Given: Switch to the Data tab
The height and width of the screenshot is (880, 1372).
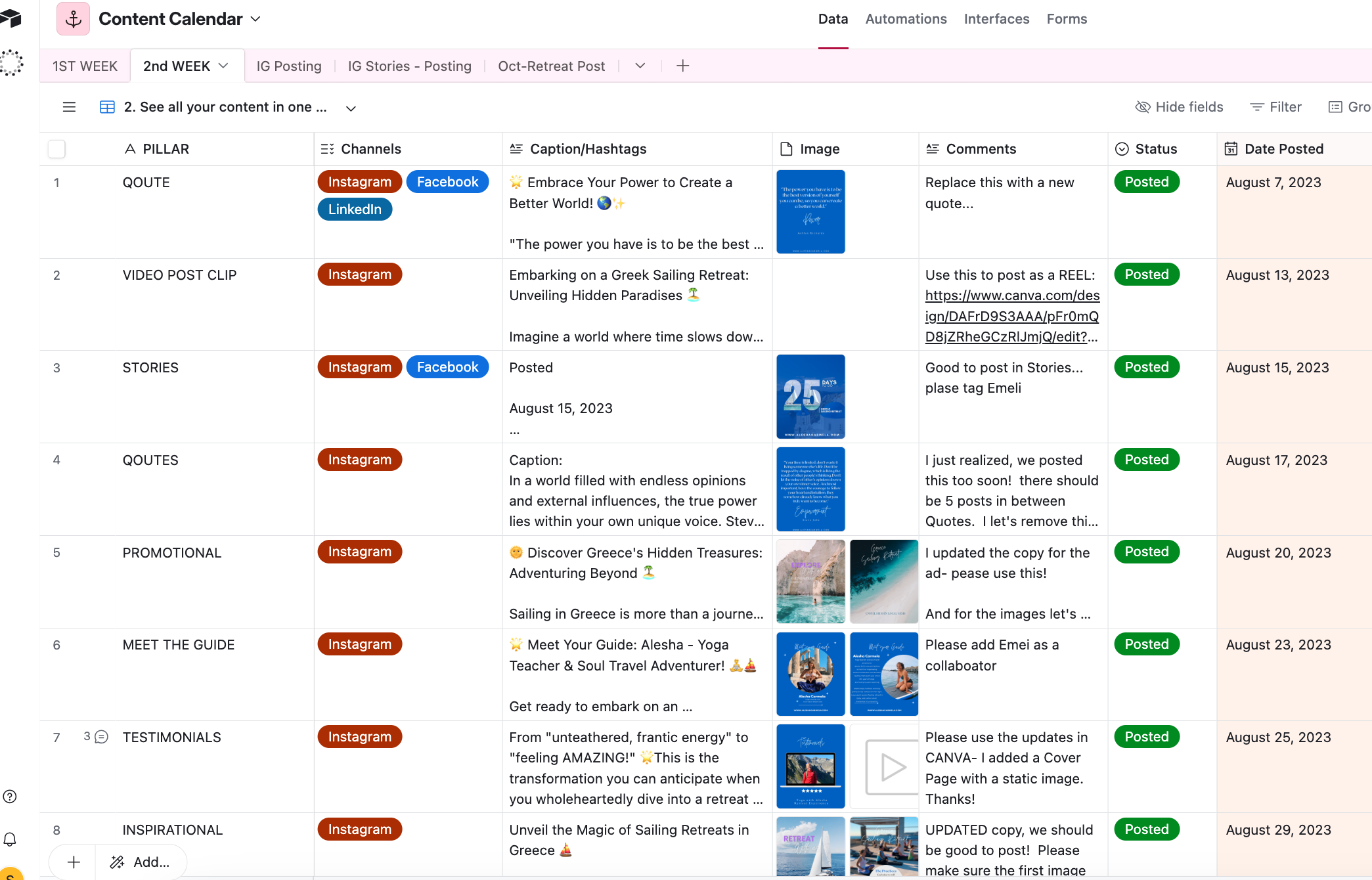Looking at the screenshot, I should (833, 19).
